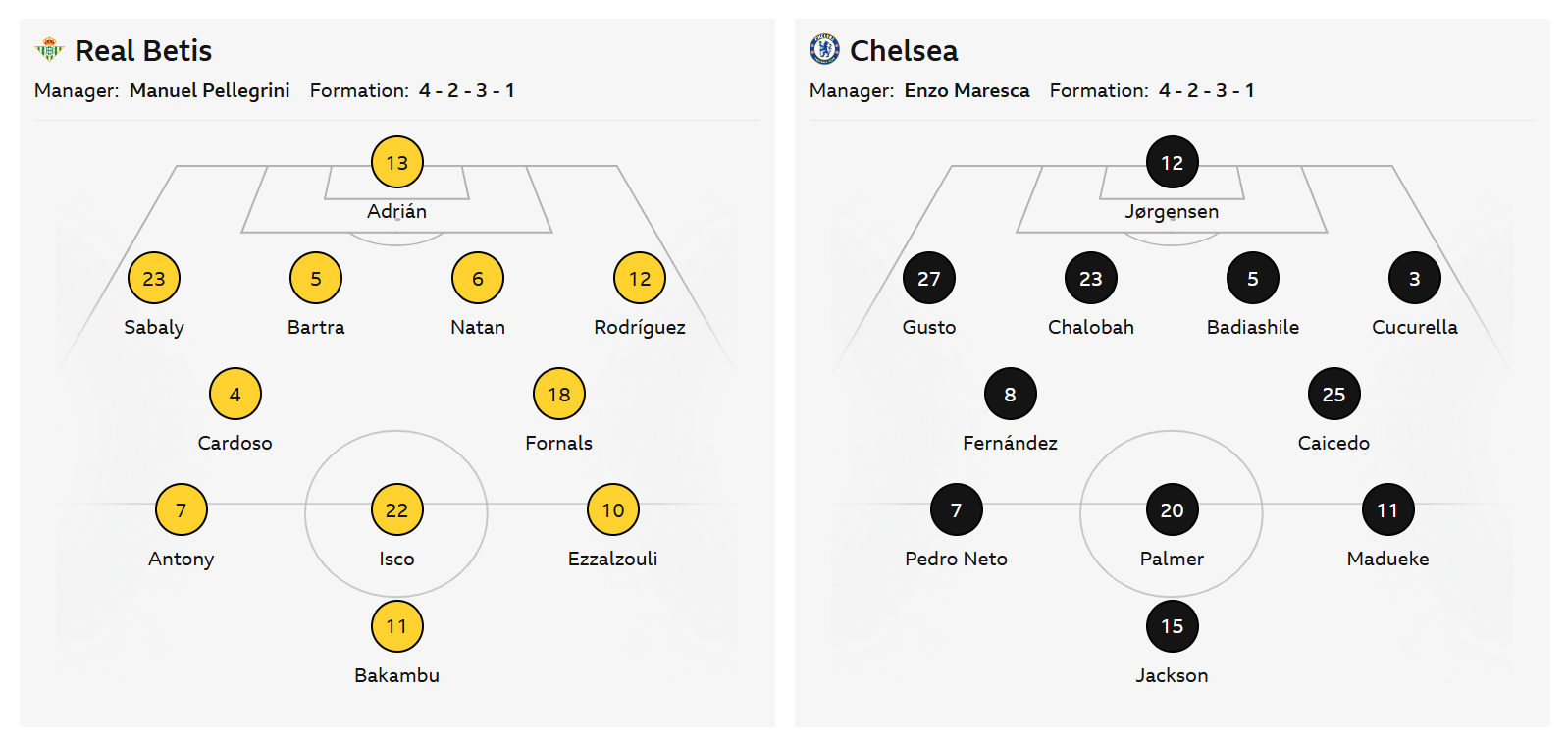Click Palmer's number 20 circle
Image resolution: width=1568 pixels, height=747 pixels.
click(1172, 509)
